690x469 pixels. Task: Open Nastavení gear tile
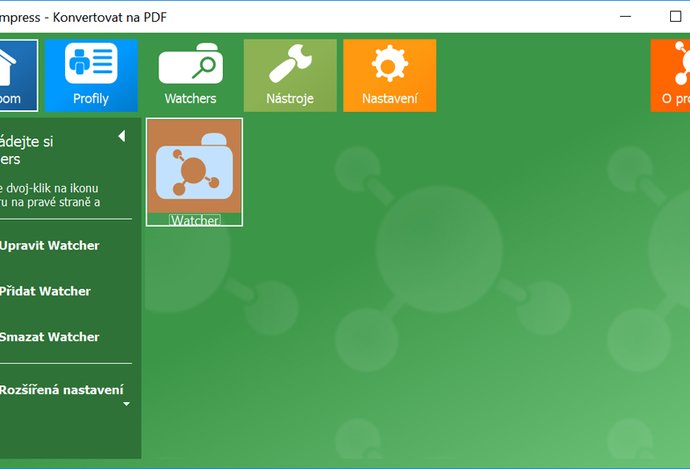point(389,75)
